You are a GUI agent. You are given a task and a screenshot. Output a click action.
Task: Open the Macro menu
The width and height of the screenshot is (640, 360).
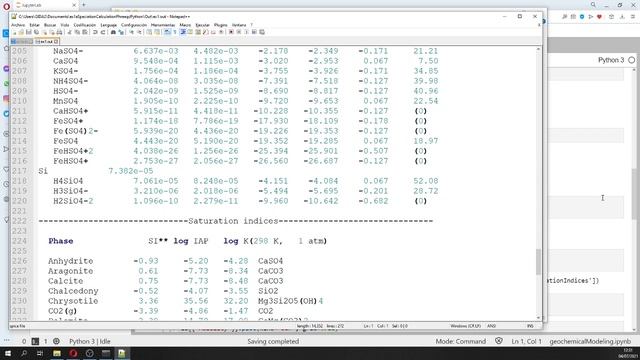(185, 25)
